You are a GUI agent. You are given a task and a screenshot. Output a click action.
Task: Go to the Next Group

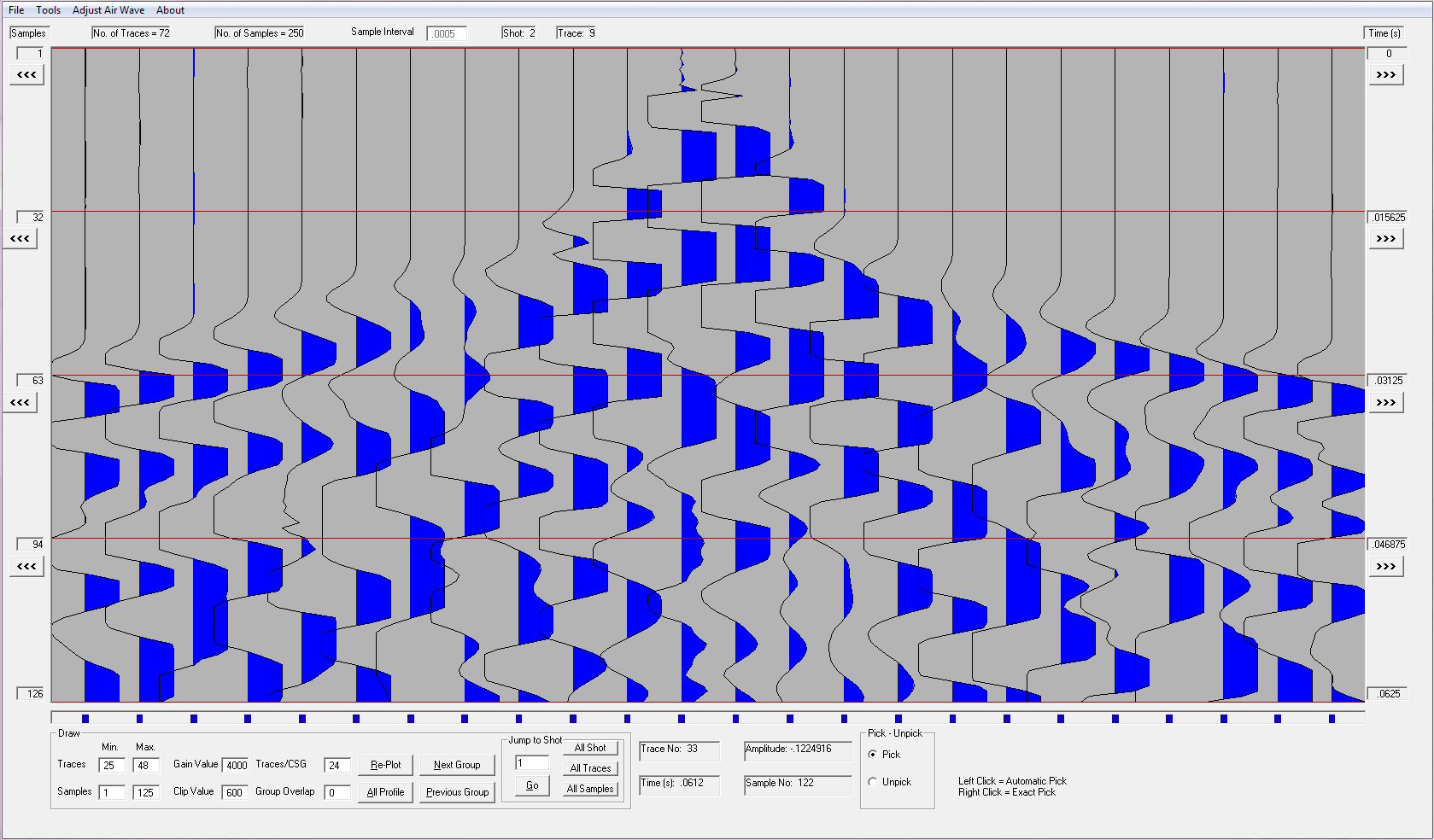point(457,765)
